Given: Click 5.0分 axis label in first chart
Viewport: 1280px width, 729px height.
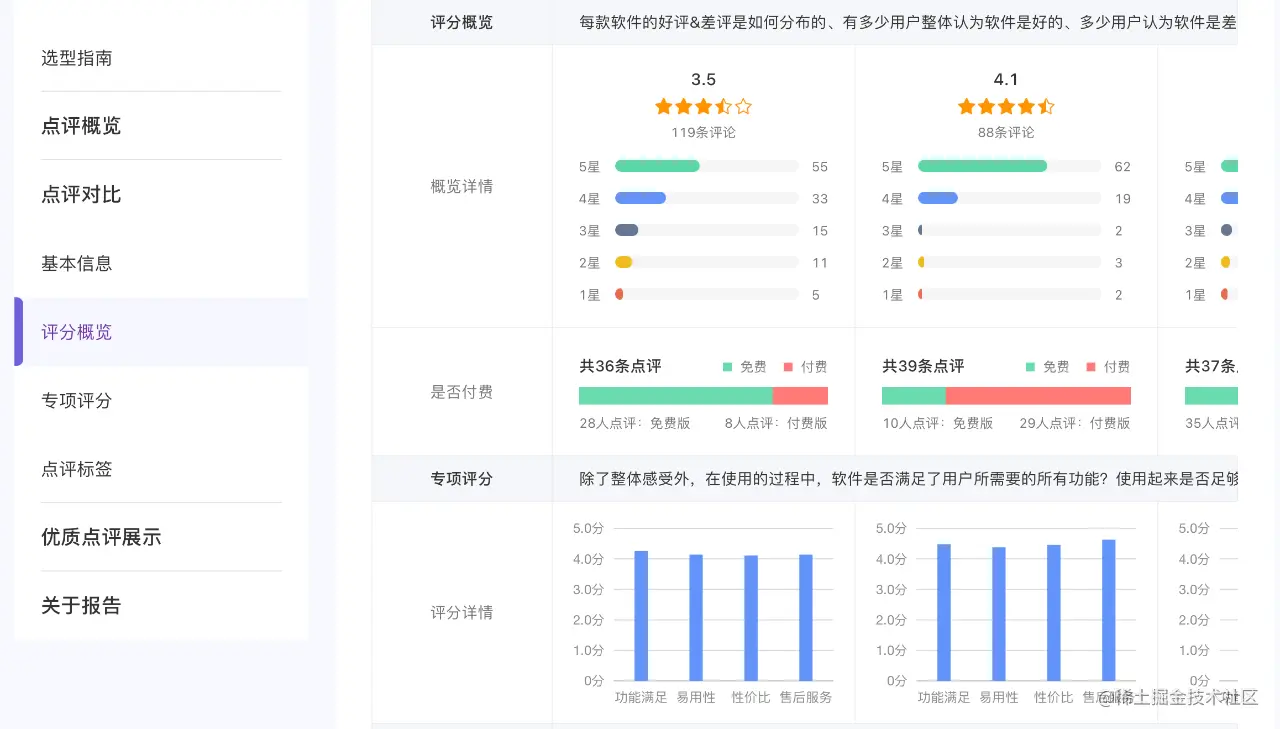Looking at the screenshot, I should [x=588, y=528].
